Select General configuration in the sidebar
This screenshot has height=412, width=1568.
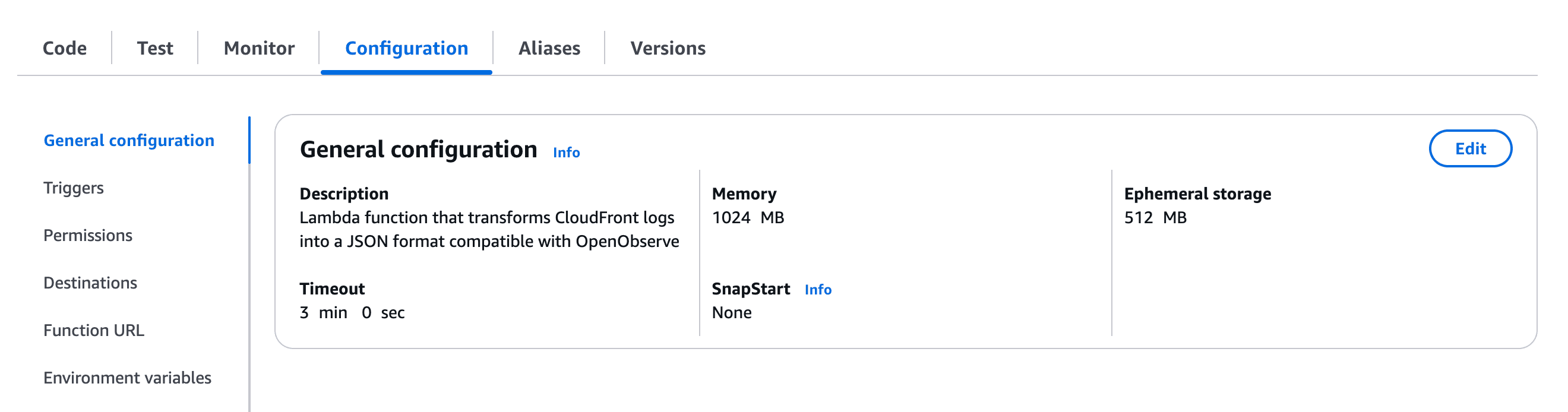pos(128,141)
